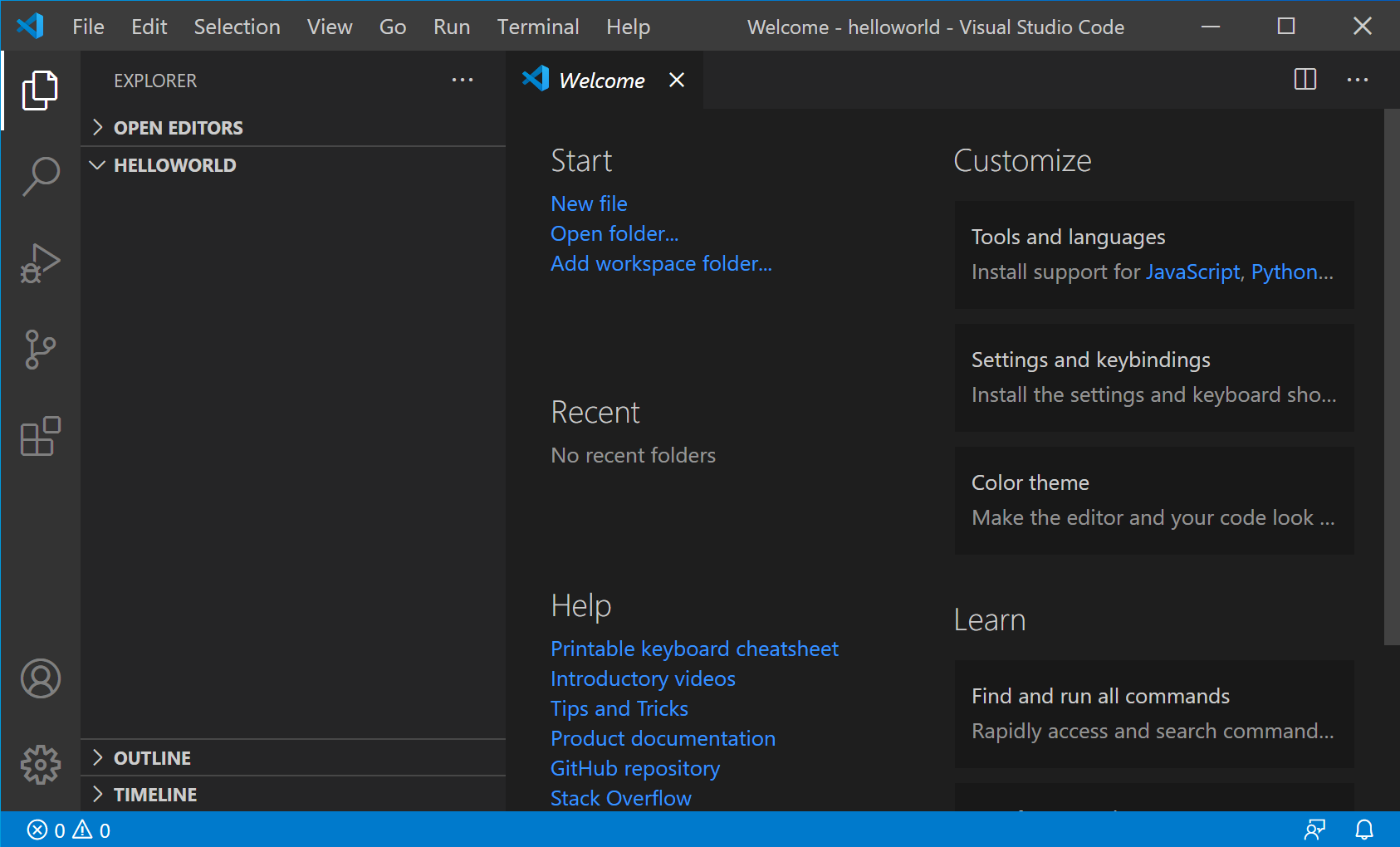This screenshot has width=1400, height=847.
Task: Open the Extensions view
Action: pyautogui.click(x=40, y=437)
